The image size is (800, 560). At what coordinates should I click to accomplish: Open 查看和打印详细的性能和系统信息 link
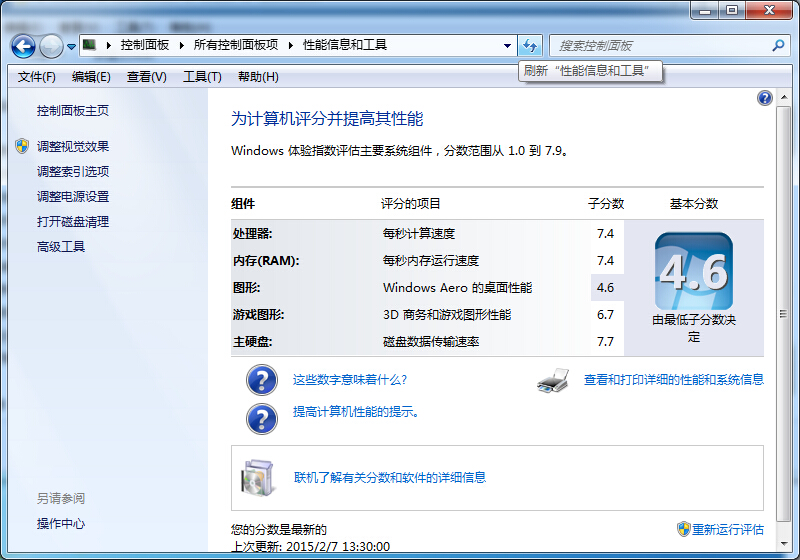[673, 380]
